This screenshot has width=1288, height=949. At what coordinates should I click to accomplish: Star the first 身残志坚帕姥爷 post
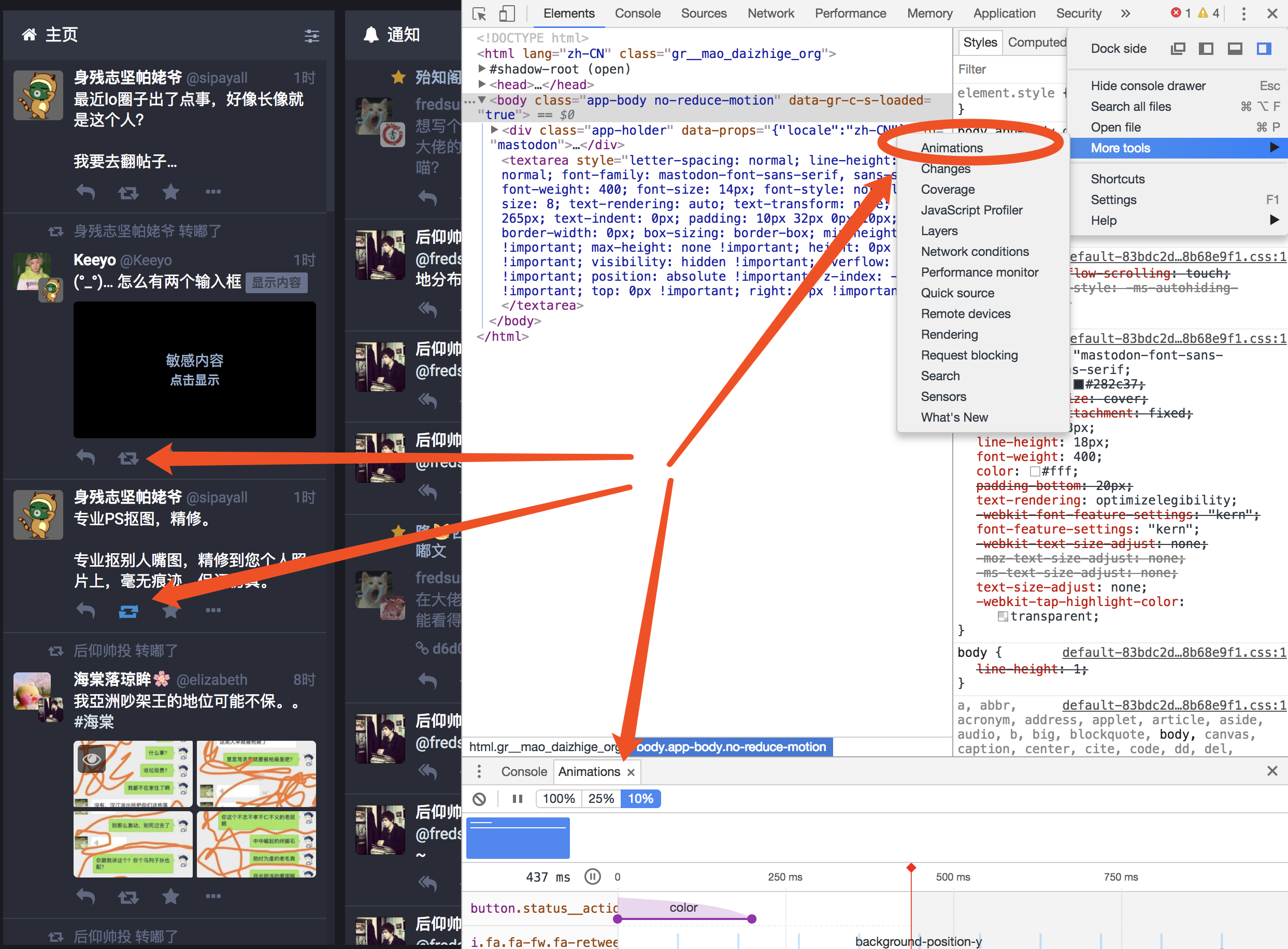click(x=170, y=192)
